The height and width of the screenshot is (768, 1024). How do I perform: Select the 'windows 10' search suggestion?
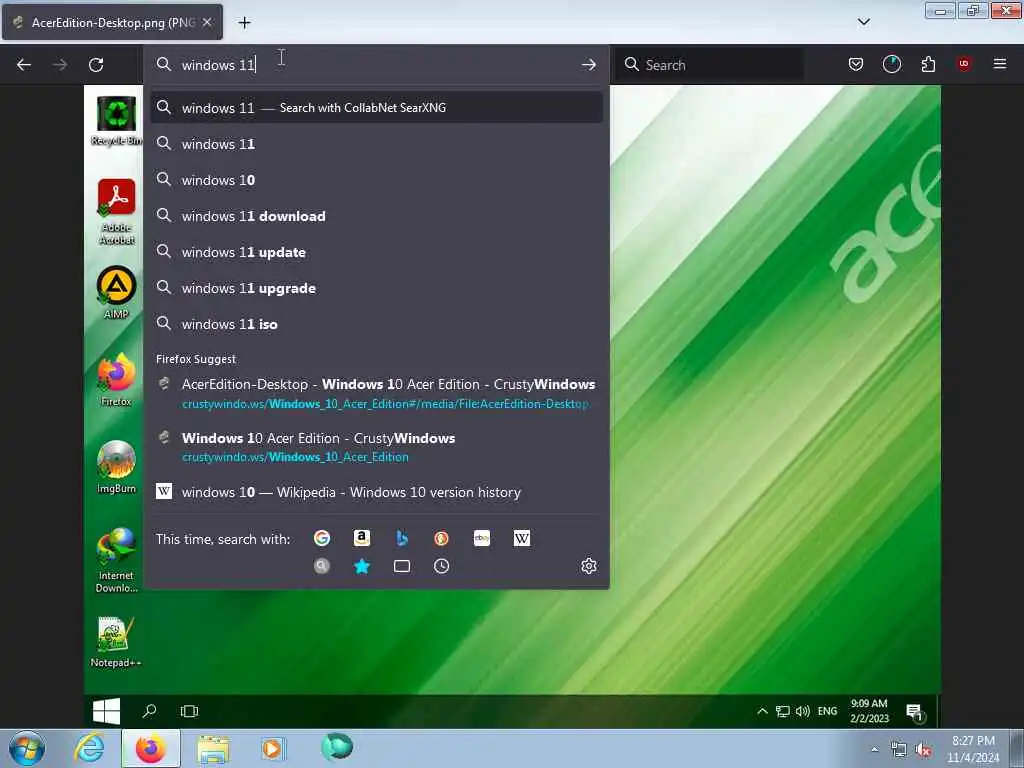[376, 180]
